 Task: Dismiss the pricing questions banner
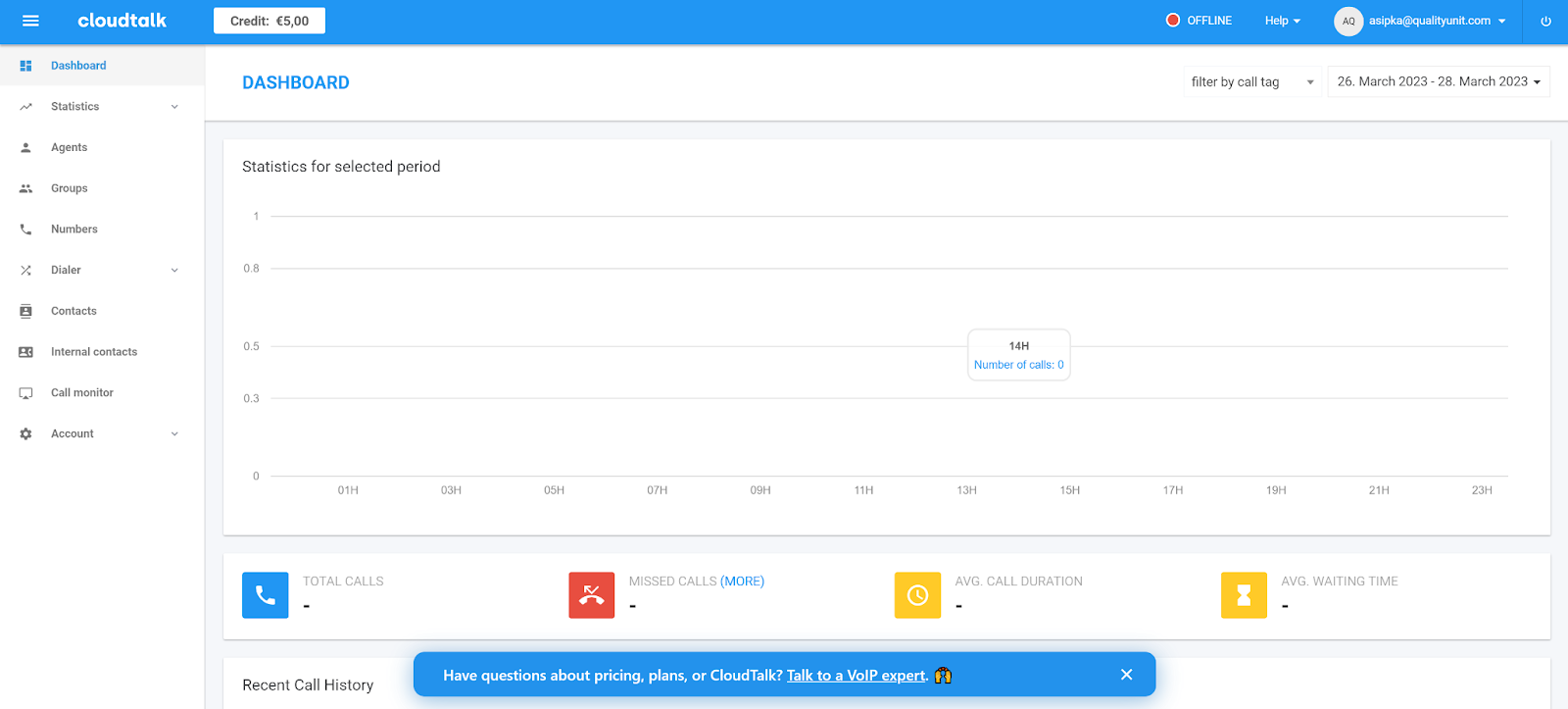(x=1126, y=675)
